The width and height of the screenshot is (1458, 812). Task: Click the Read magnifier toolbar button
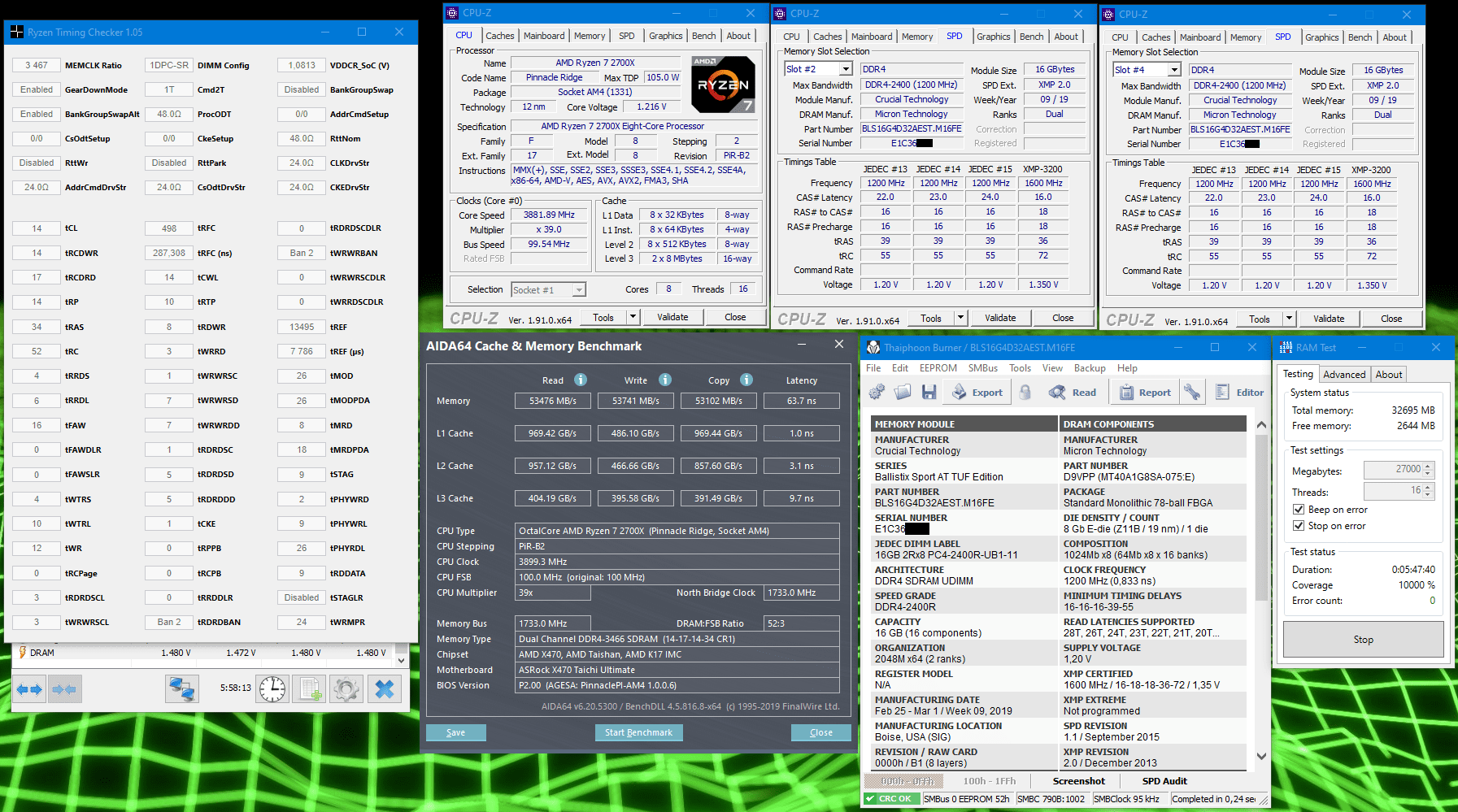coord(1073,392)
